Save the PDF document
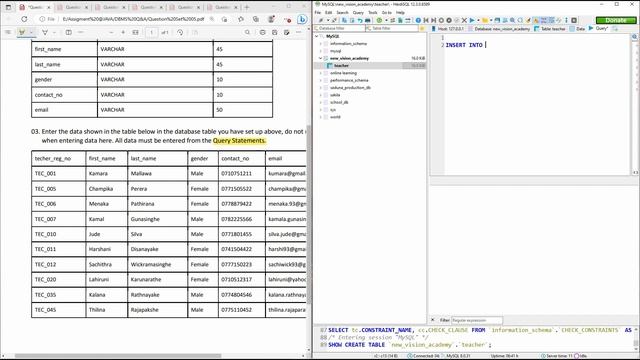Image resolution: width=640 pixels, height=360 pixels. click(x=275, y=32)
